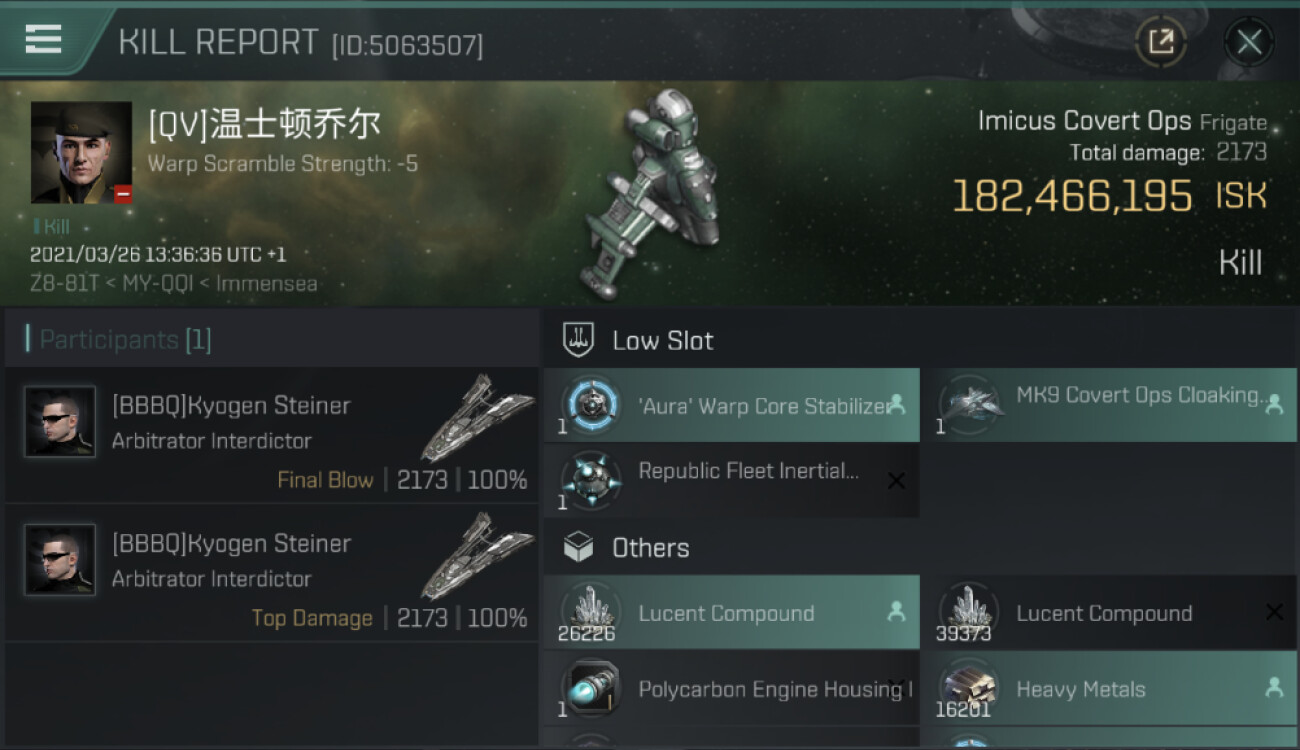Select the Top Damage Kyogen Steiner entry

(272, 573)
